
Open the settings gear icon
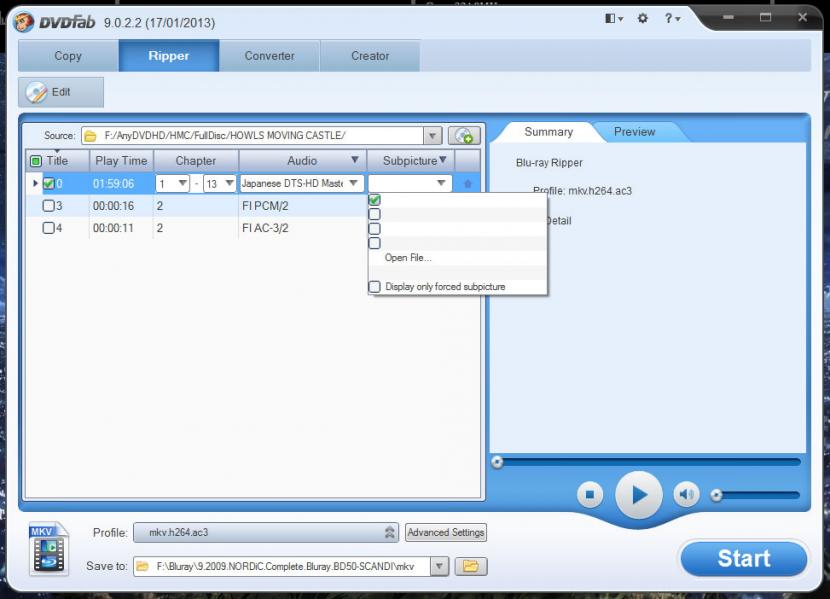coord(643,19)
